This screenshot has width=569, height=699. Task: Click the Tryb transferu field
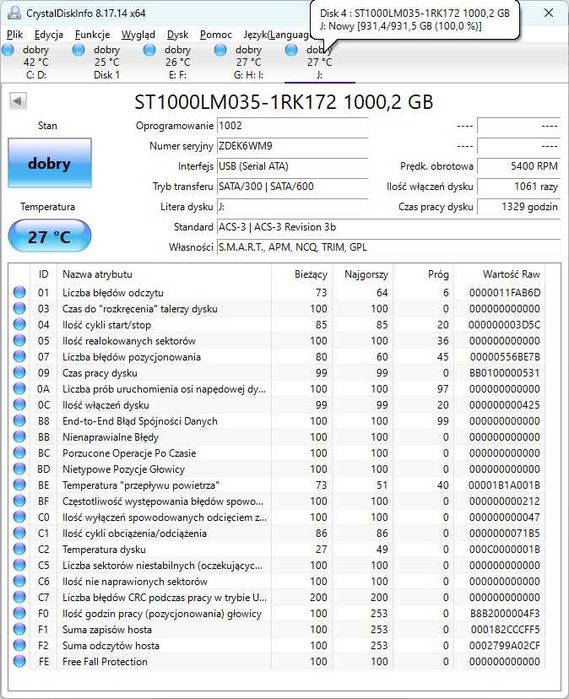pos(292,187)
